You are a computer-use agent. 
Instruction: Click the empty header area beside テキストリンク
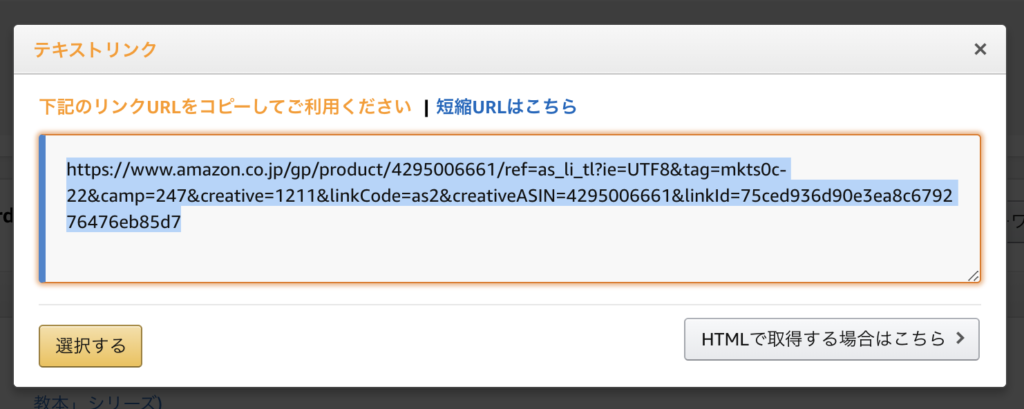[562, 49]
